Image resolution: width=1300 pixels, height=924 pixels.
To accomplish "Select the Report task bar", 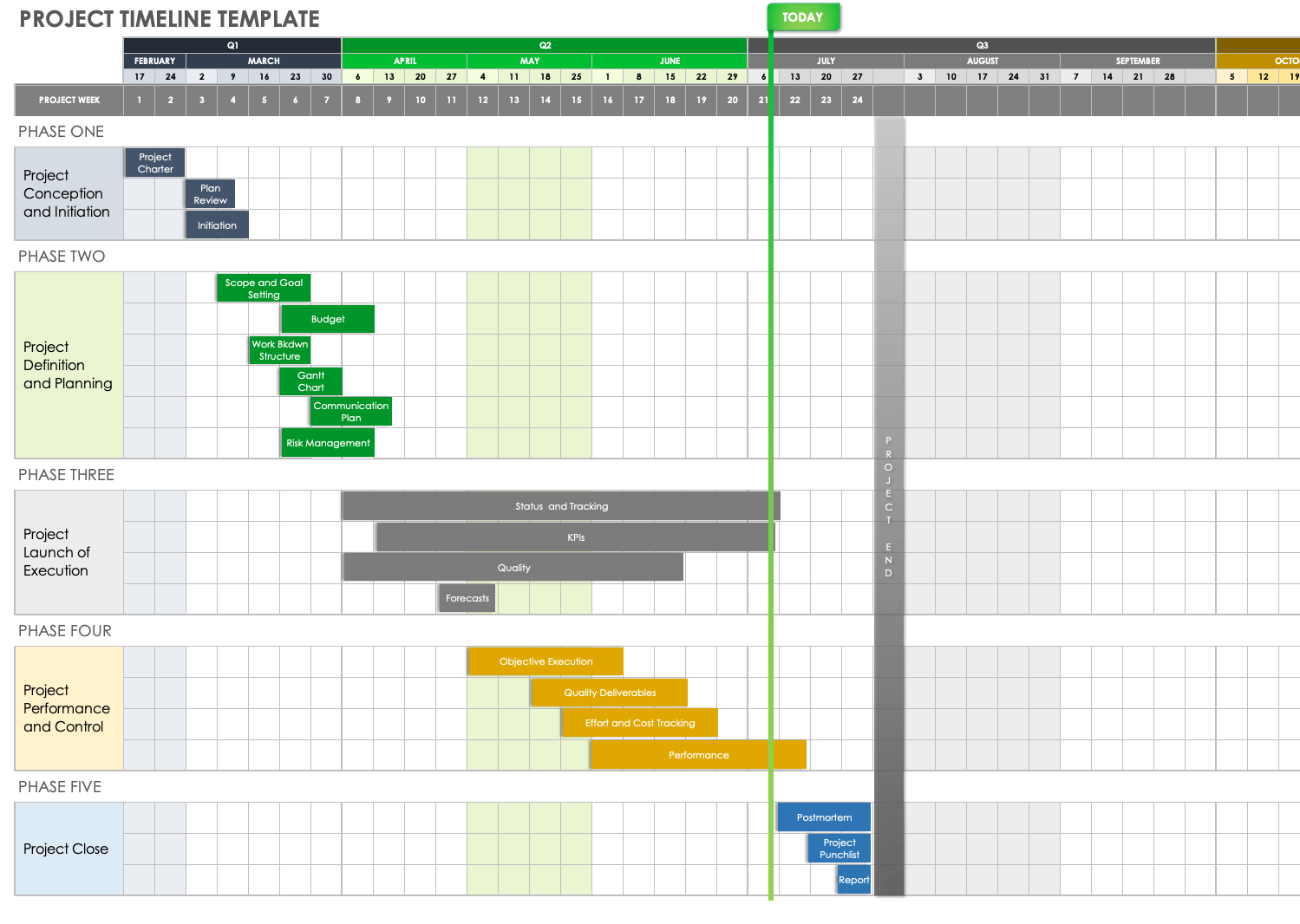I will (x=854, y=880).
